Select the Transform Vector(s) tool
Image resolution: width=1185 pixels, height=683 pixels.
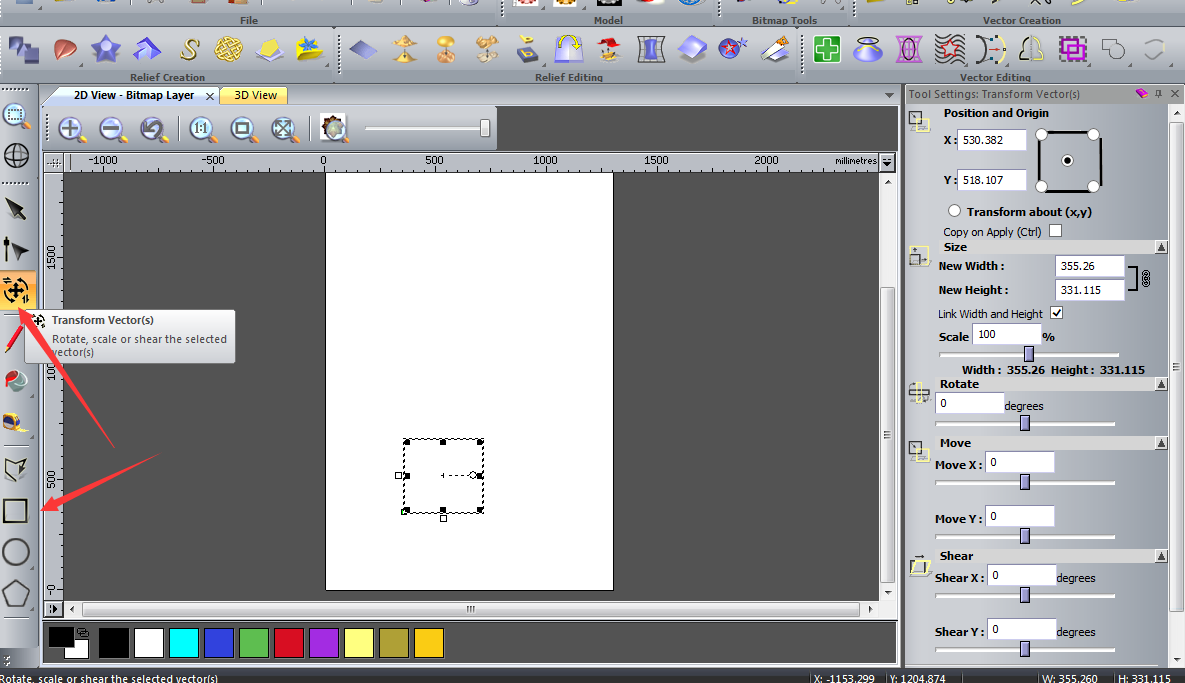coord(17,291)
